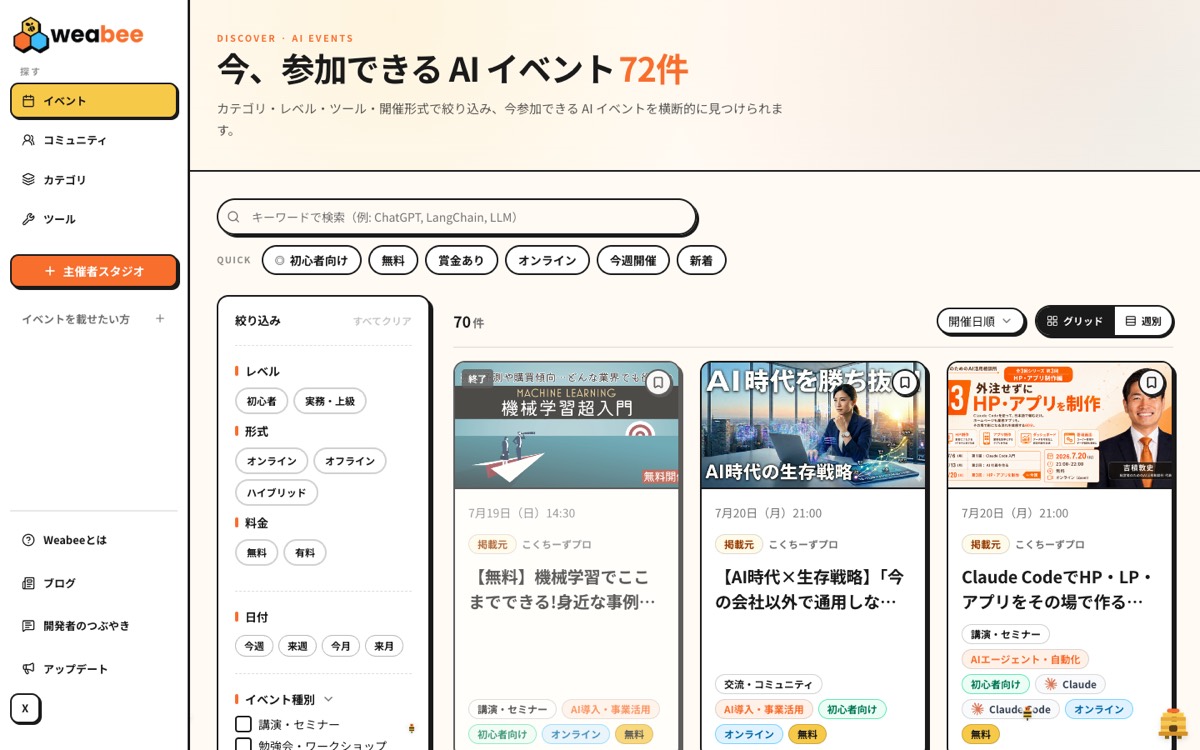Image resolution: width=1200 pixels, height=750 pixels.
Task: Toggle the quick filter 無料 chip
Action: (393, 260)
